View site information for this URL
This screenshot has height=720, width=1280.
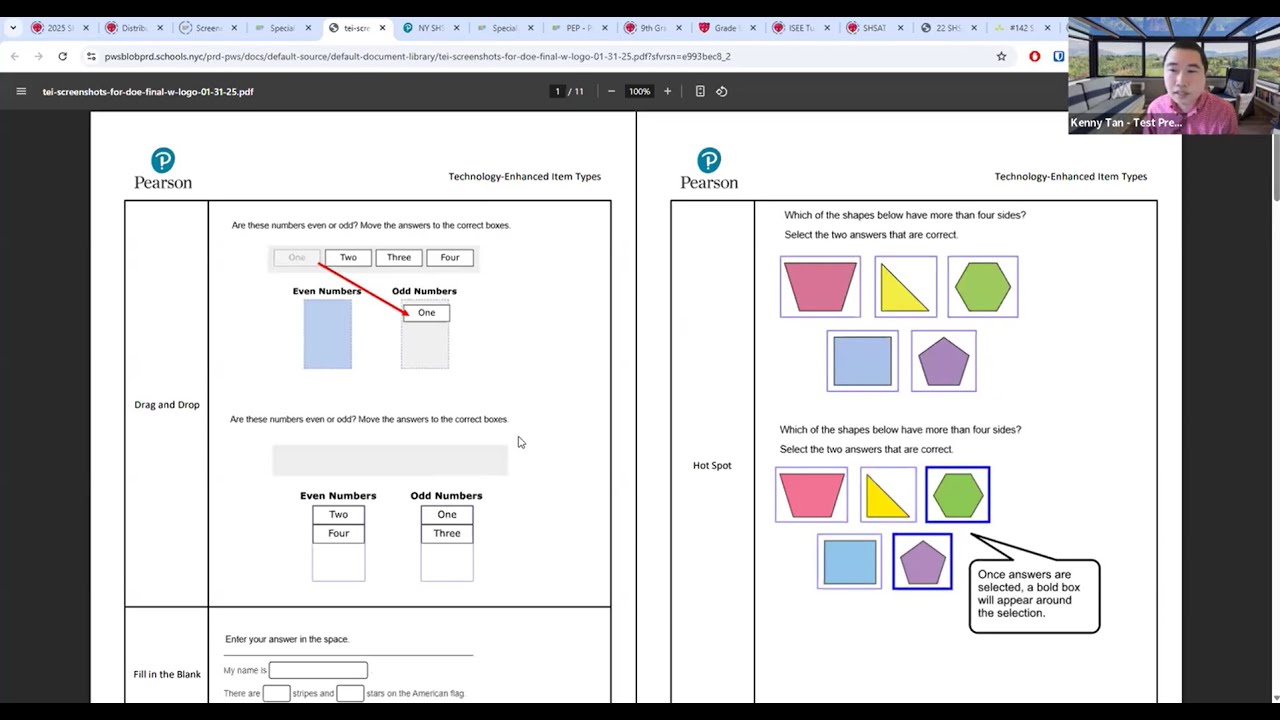click(x=91, y=56)
